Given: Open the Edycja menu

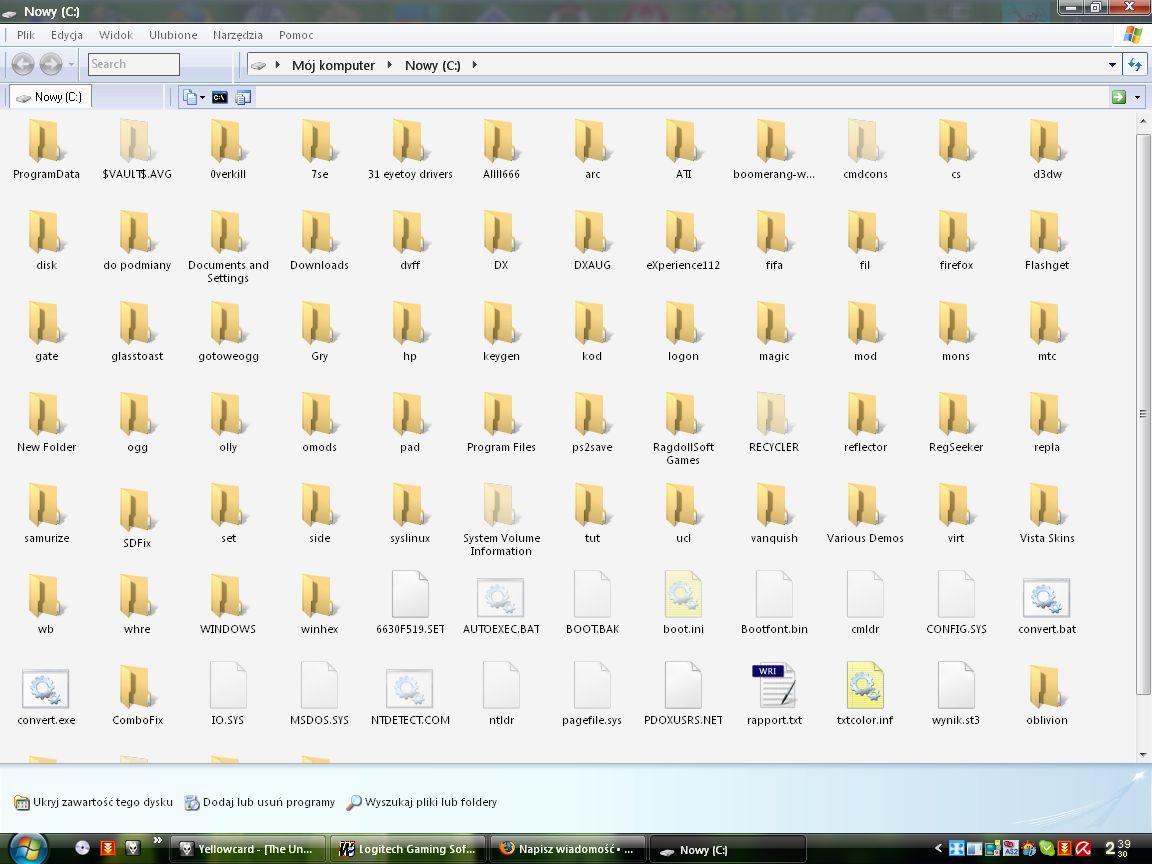Looking at the screenshot, I should tap(66, 35).
